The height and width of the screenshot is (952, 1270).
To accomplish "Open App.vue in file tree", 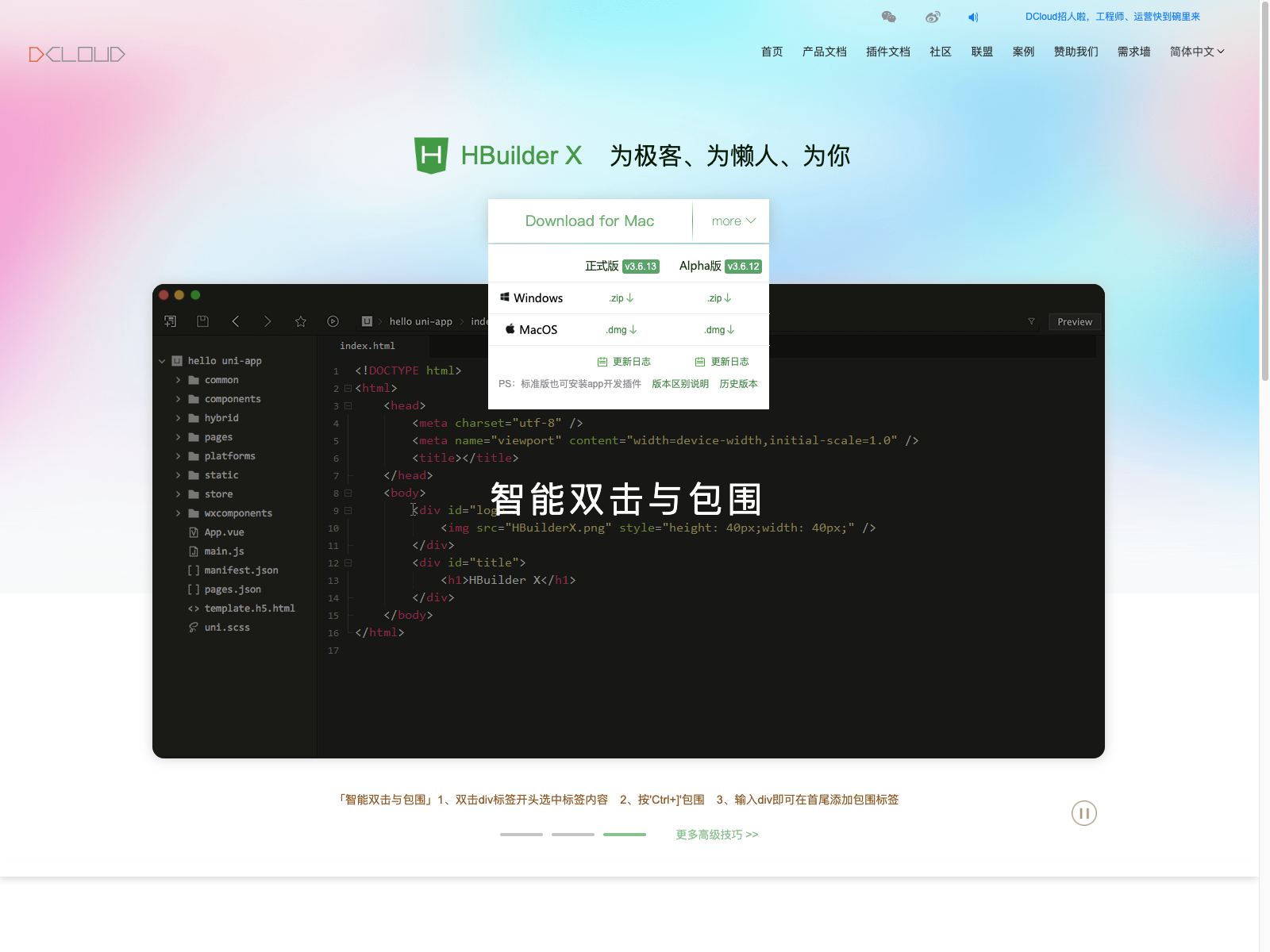I will coord(224,532).
